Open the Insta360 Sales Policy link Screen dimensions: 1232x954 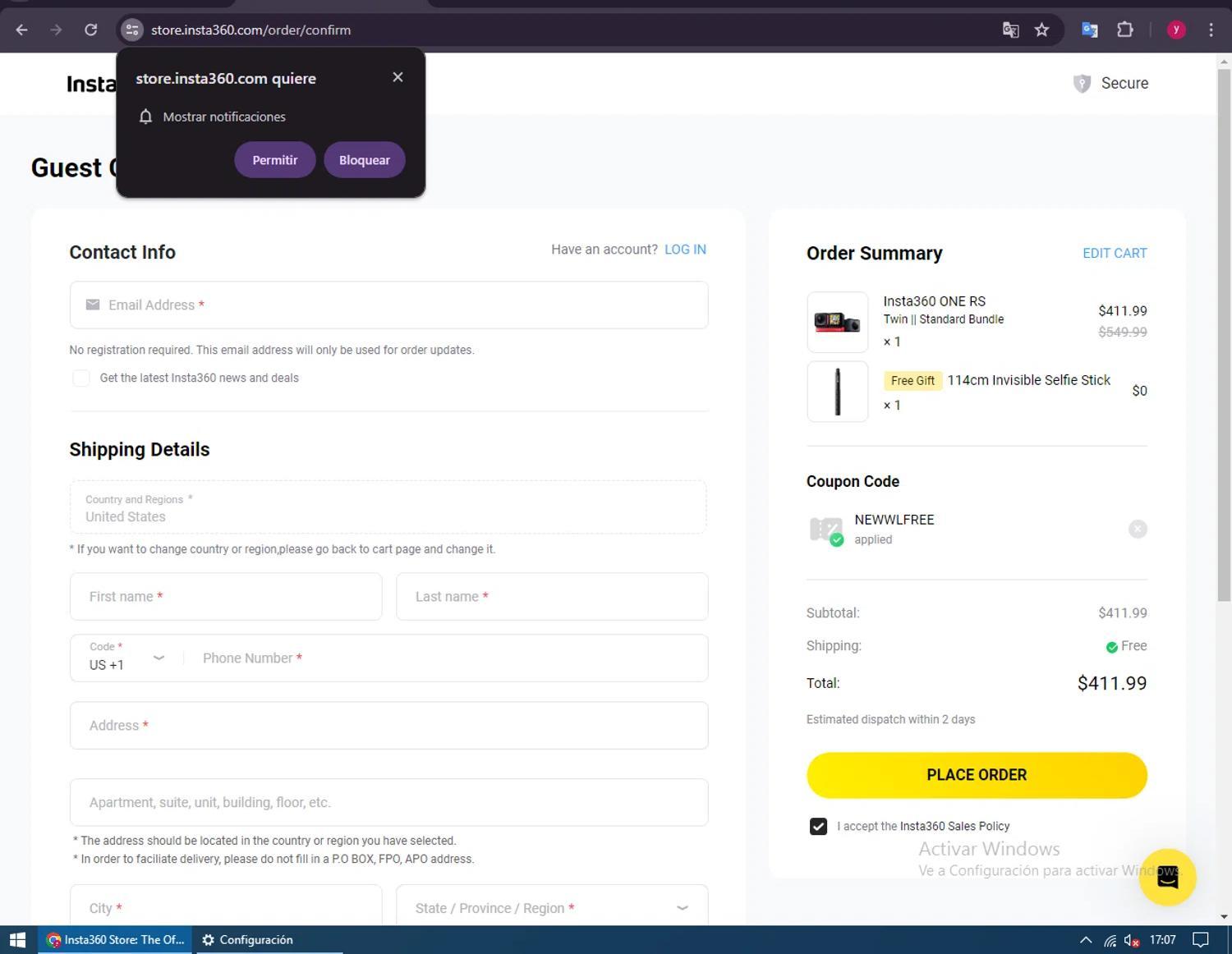click(954, 827)
